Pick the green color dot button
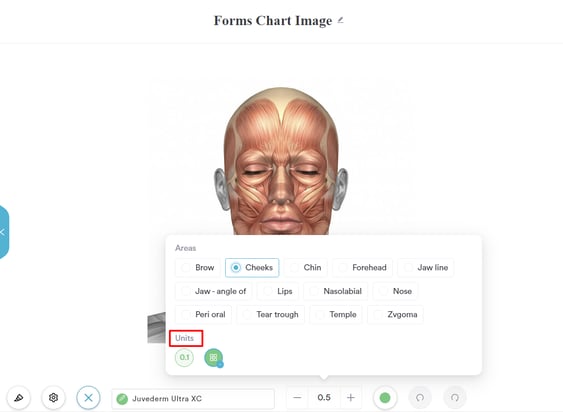The image size is (563, 412). pyautogui.click(x=385, y=398)
